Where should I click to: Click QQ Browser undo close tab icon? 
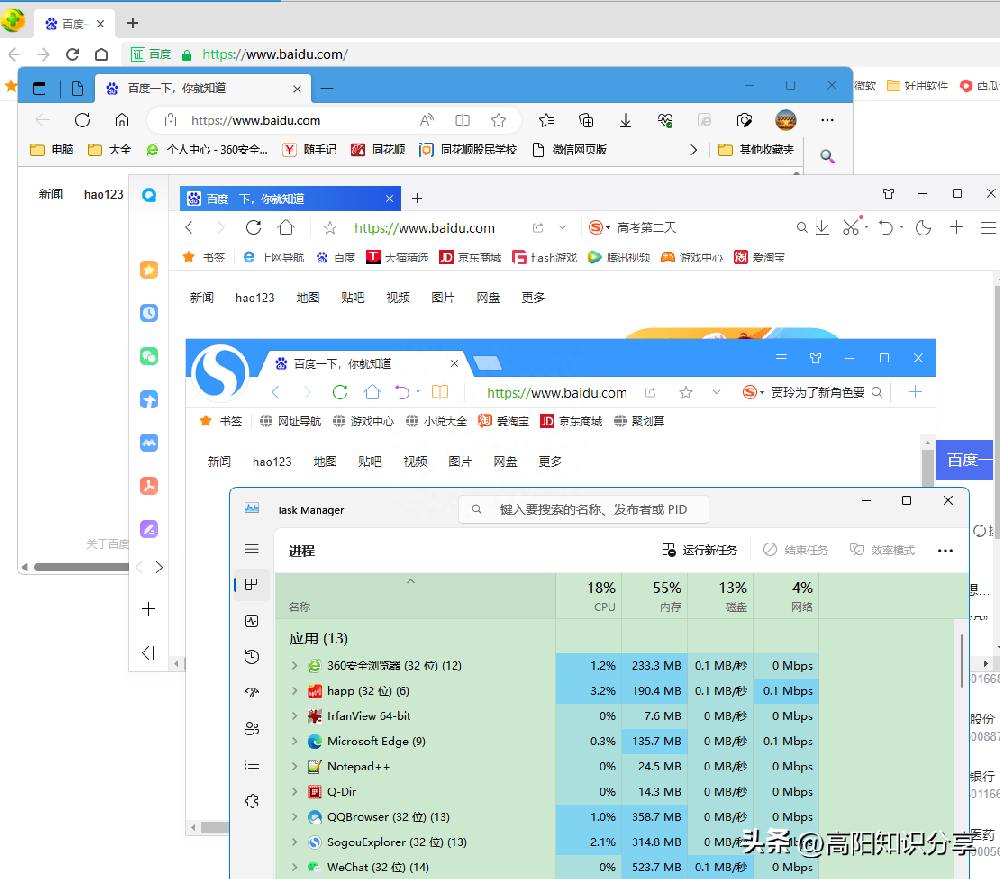point(885,227)
